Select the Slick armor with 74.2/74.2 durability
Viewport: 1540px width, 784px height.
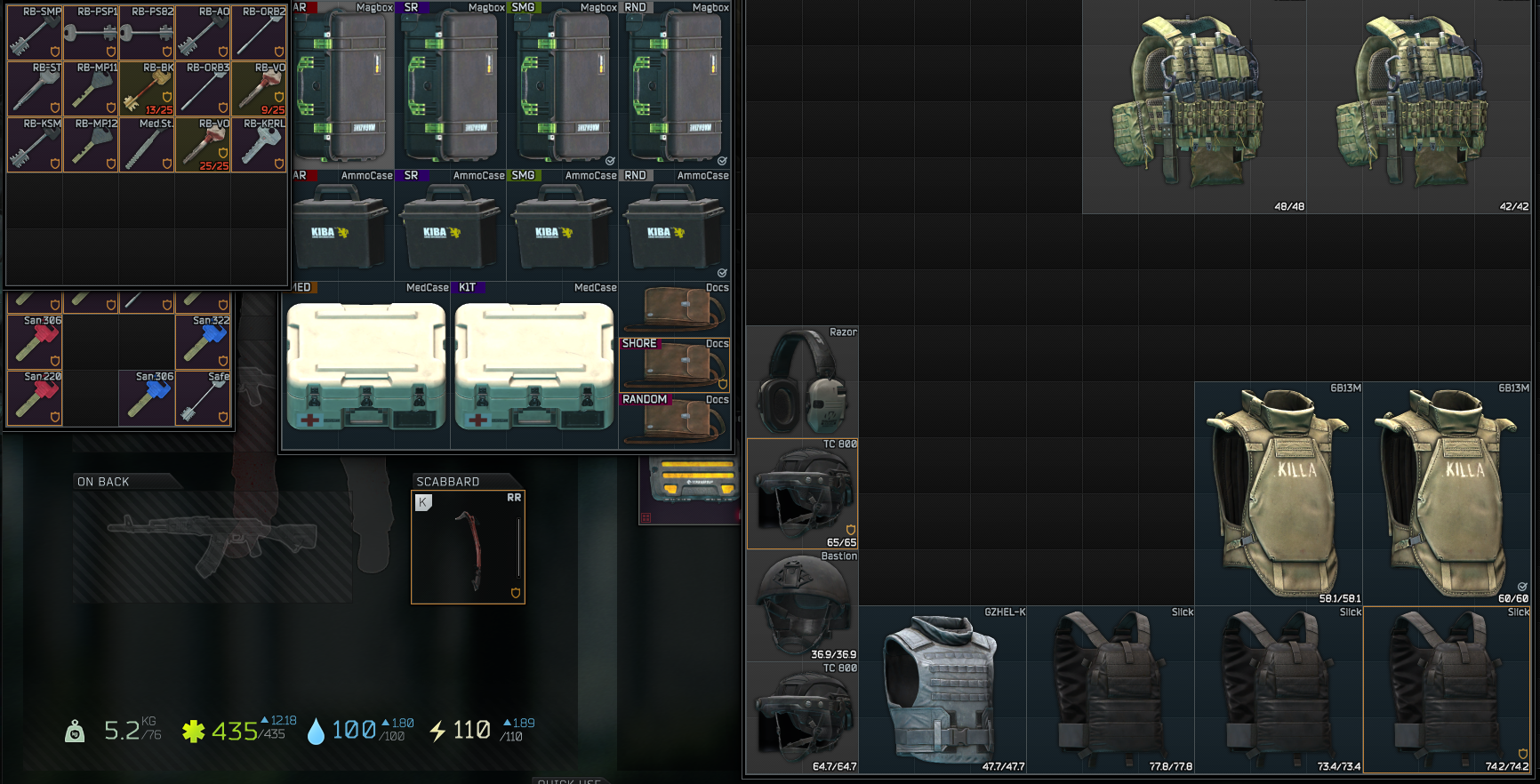click(x=1447, y=691)
